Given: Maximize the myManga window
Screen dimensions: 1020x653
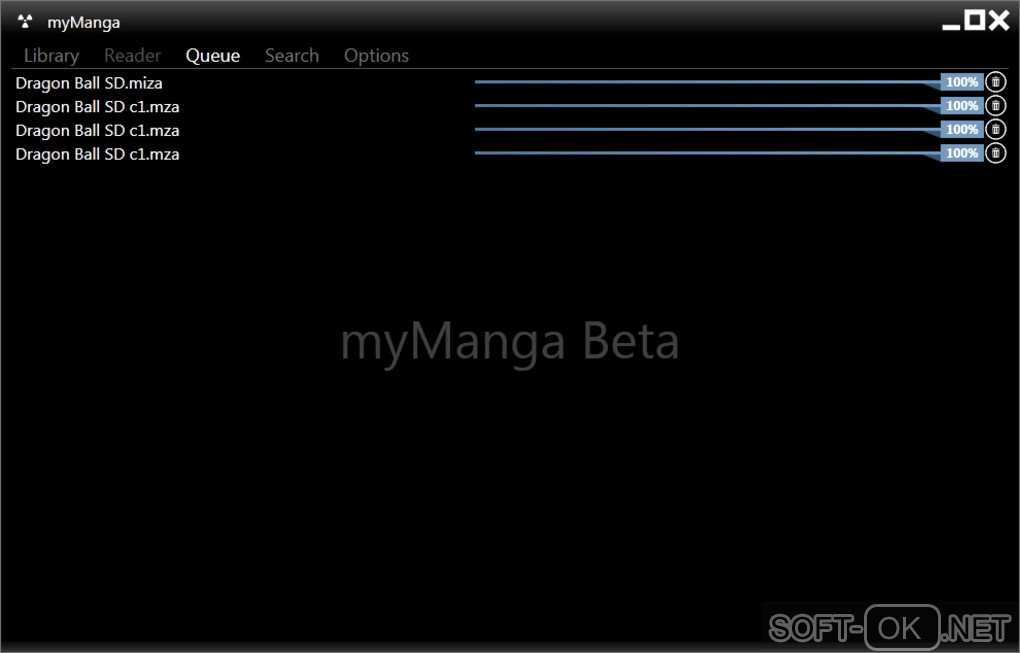Looking at the screenshot, I should coord(974,20).
